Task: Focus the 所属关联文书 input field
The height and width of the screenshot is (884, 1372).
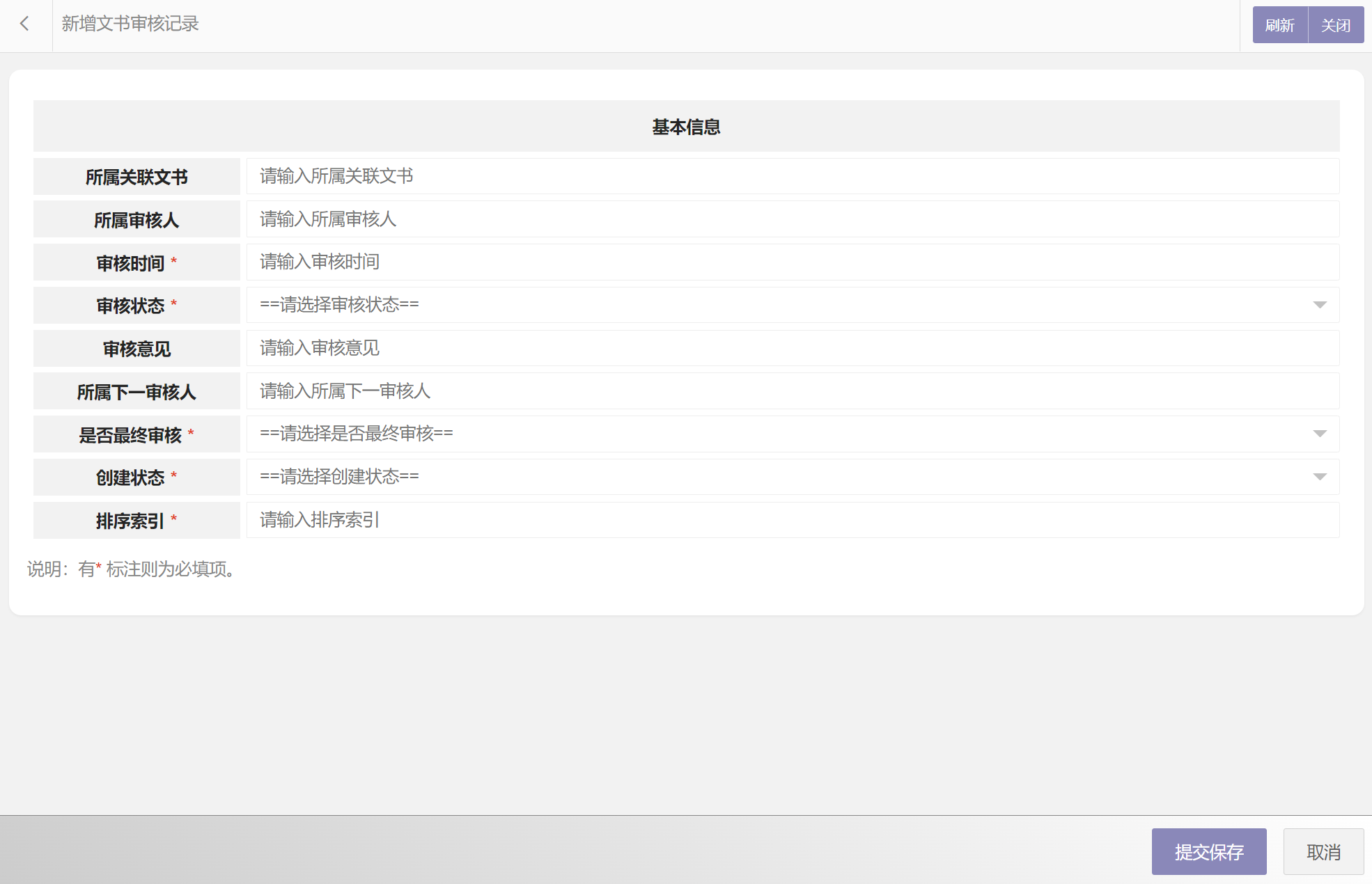Action: [792, 176]
